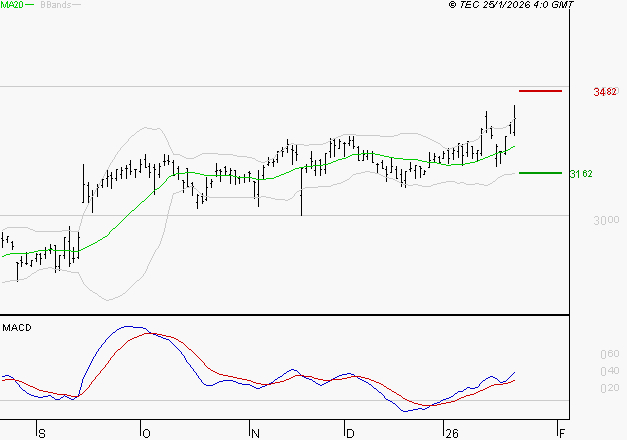Click the S month marker on time axis

pyautogui.click(x=42, y=434)
